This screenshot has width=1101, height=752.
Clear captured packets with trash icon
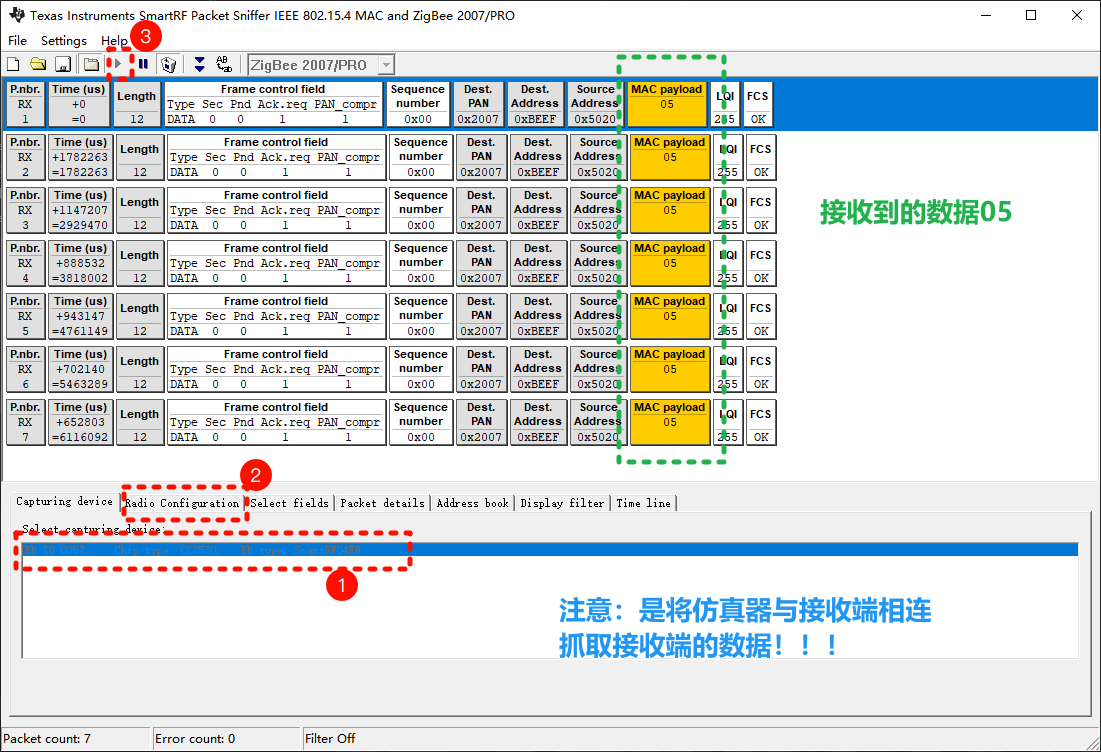[169, 65]
